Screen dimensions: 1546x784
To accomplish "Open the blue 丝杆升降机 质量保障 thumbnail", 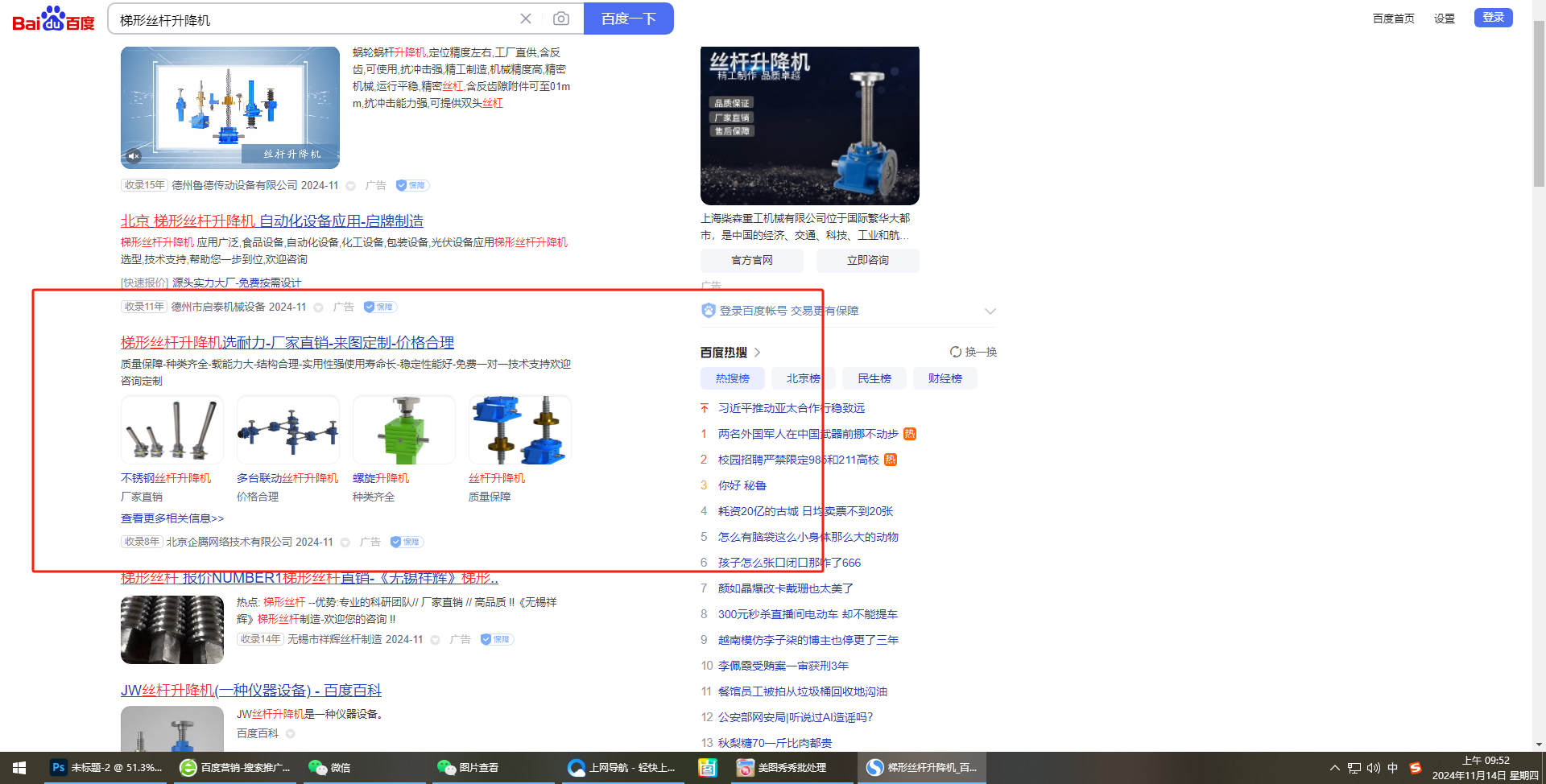I will [520, 430].
